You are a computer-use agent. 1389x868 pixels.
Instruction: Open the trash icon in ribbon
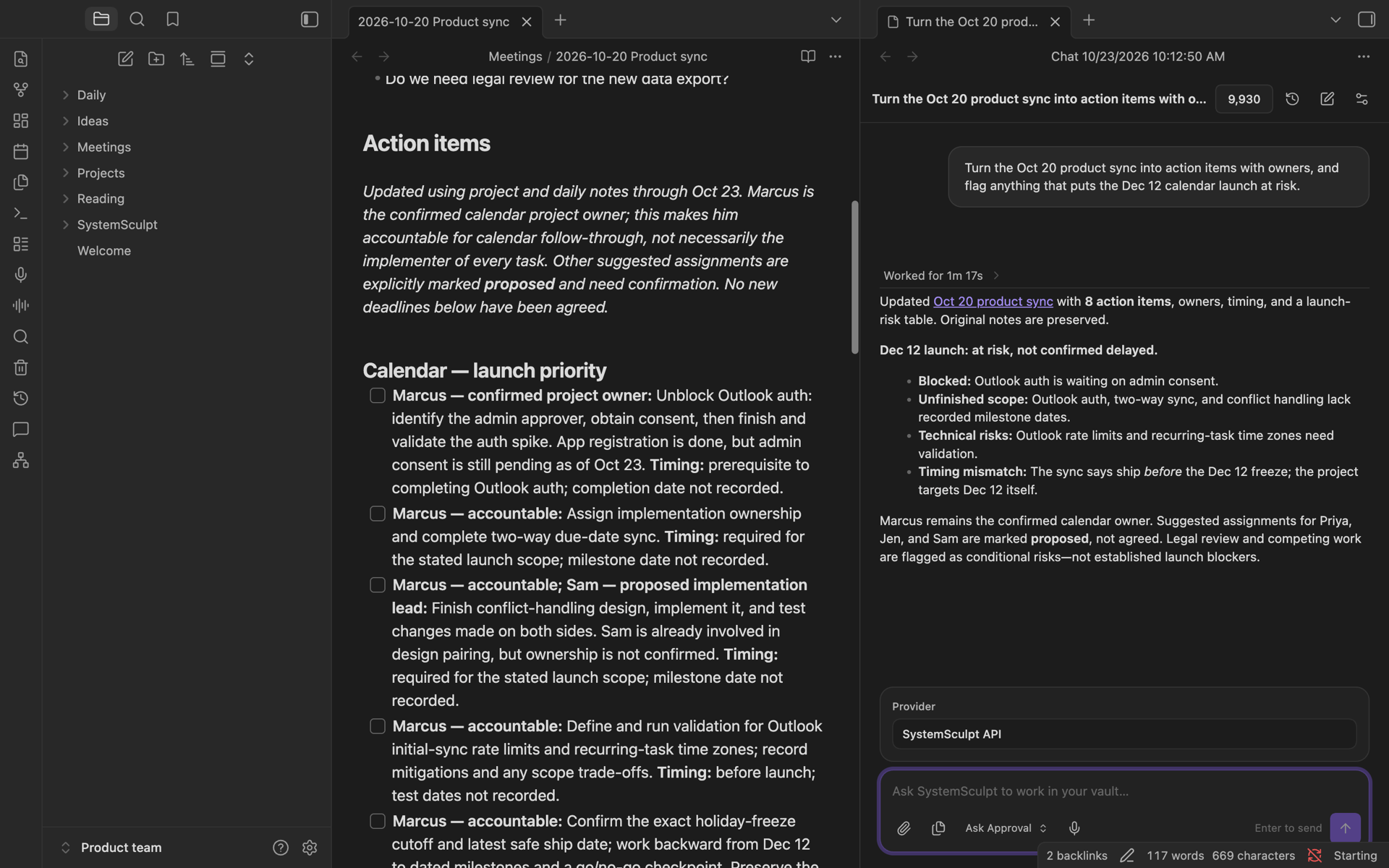point(21,367)
